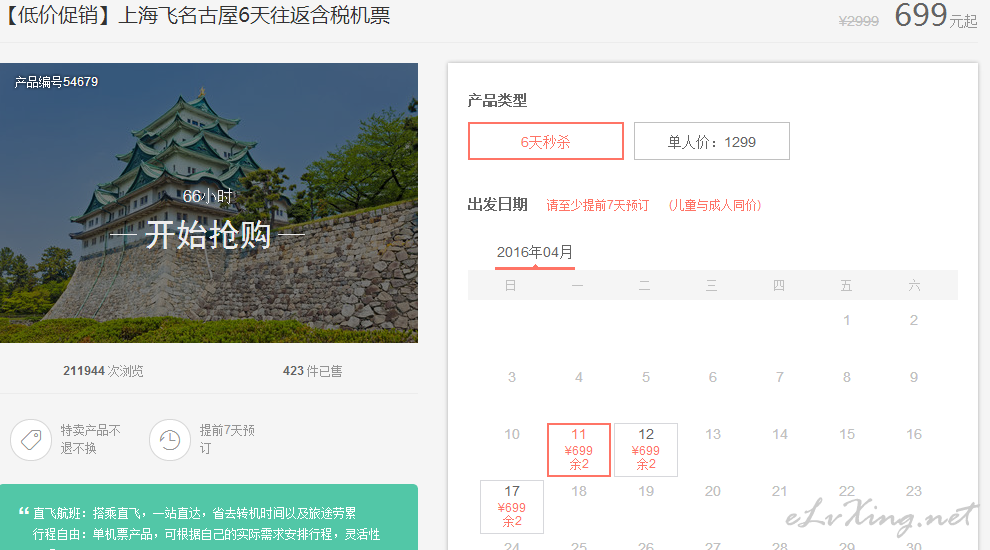The image size is (990, 550).
Task: Click the Nagoya castle product image
Action: click(209, 203)
